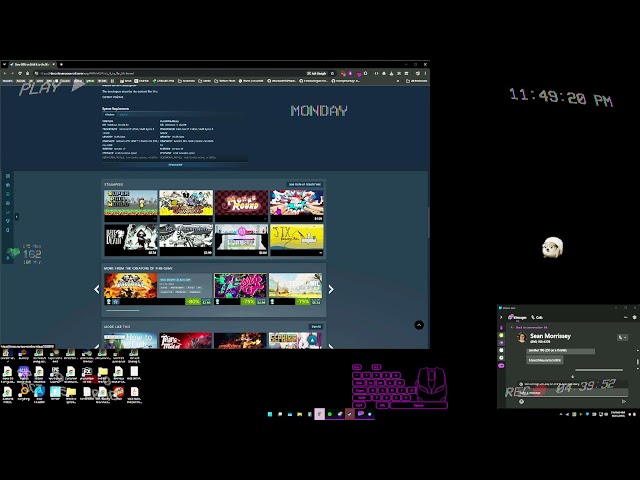Switch to Calls tab in Phone Link
Image resolution: width=640 pixels, height=480 pixels.
[x=537, y=317]
